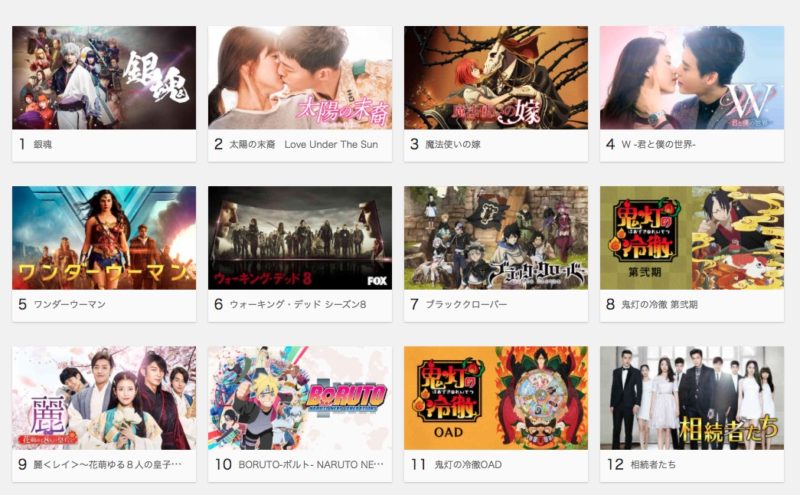
Task: Open the rank 12 相続者たち title link
Action: (x=653, y=465)
